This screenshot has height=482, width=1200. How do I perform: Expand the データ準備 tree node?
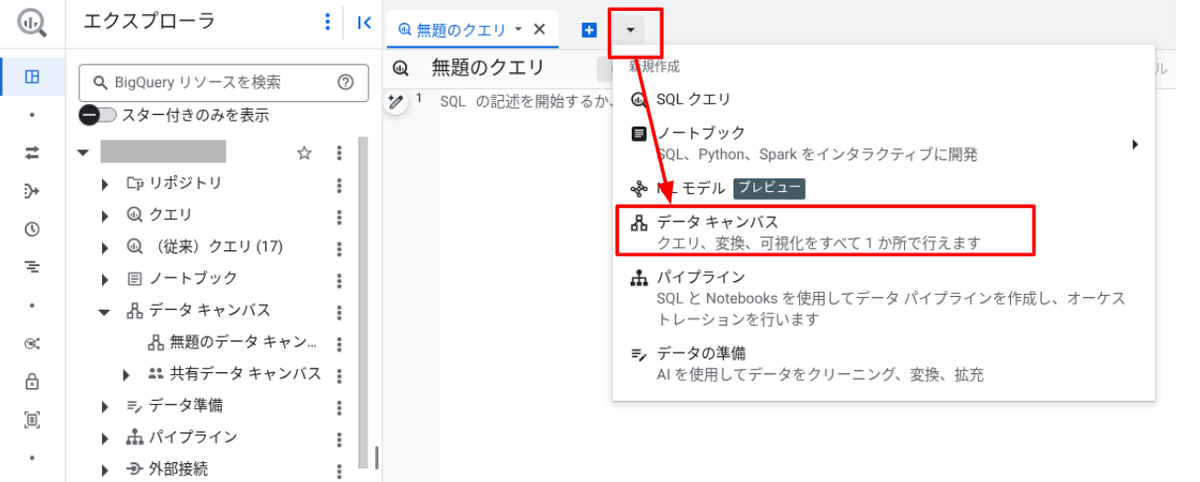pyautogui.click(x=106, y=407)
